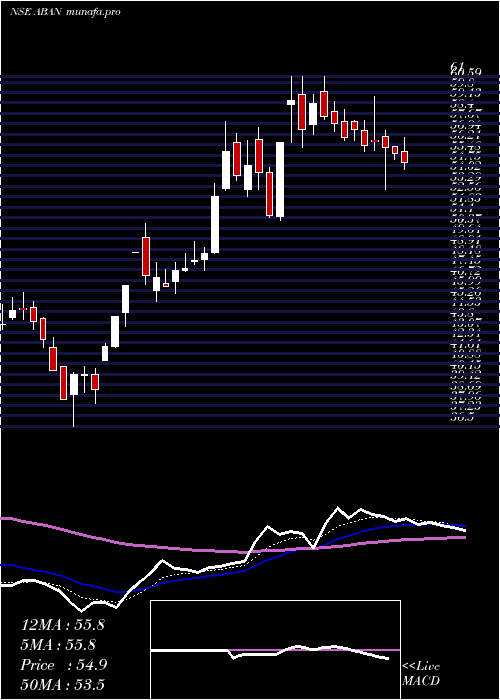This screenshot has width=500, height=700.
Task: Click the '61' top price axis label
Action: point(458,67)
